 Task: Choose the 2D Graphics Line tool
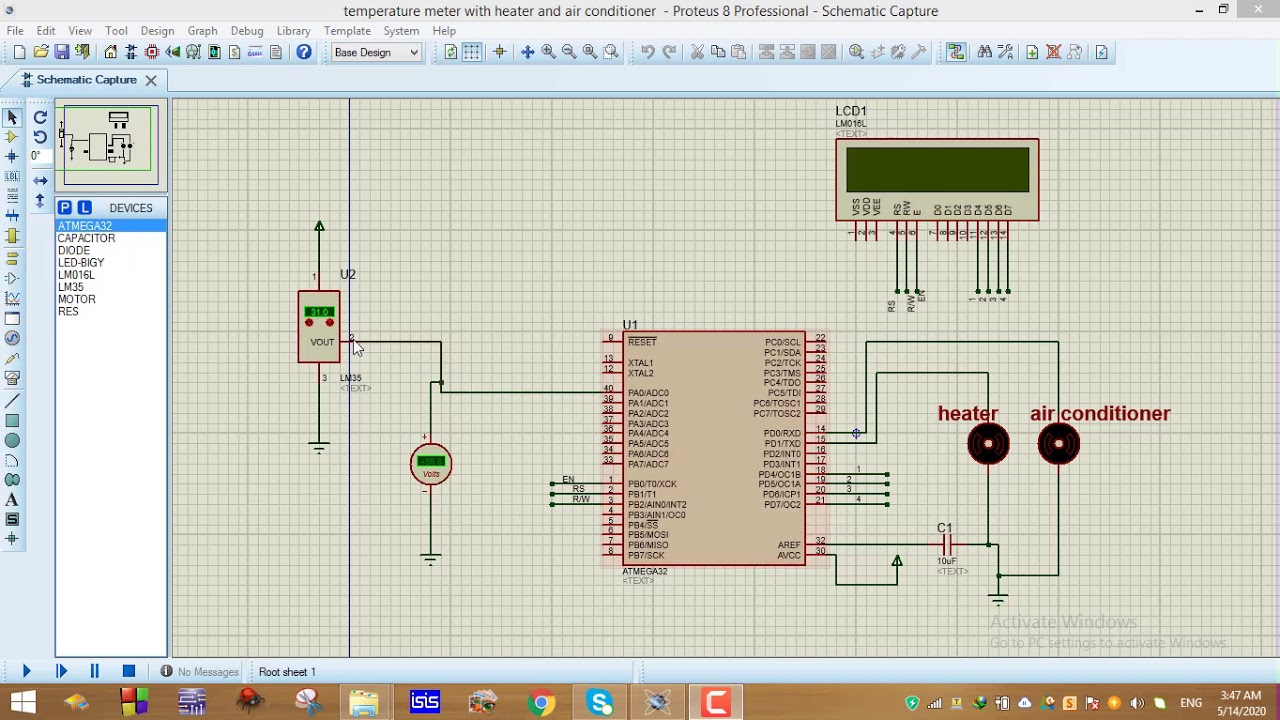click(x=12, y=400)
